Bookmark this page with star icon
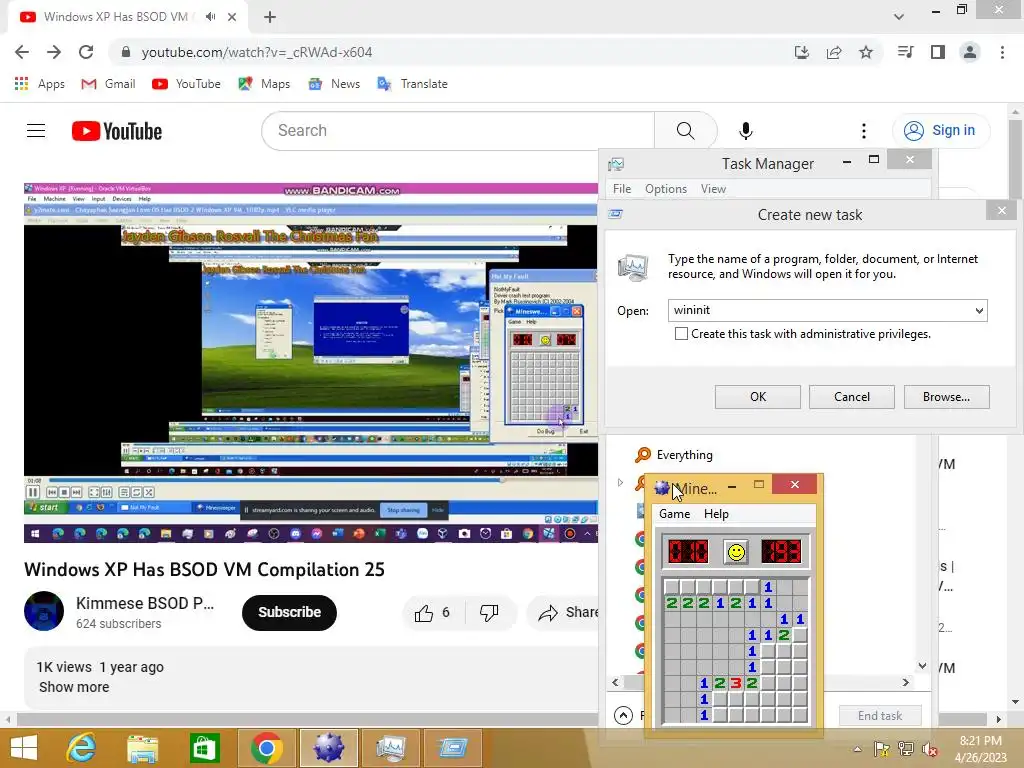The height and width of the screenshot is (768, 1024). click(x=866, y=52)
